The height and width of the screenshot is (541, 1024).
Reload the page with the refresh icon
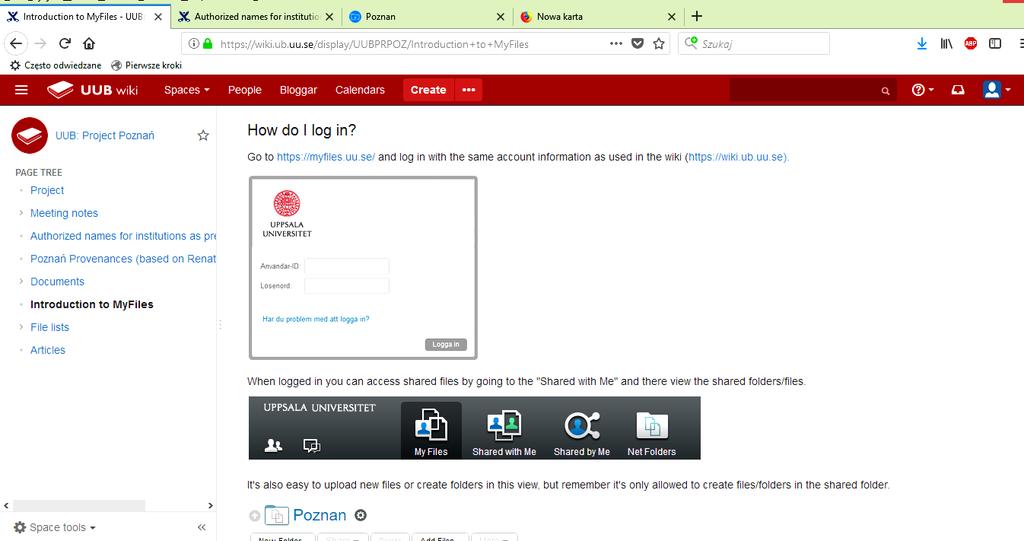65,44
